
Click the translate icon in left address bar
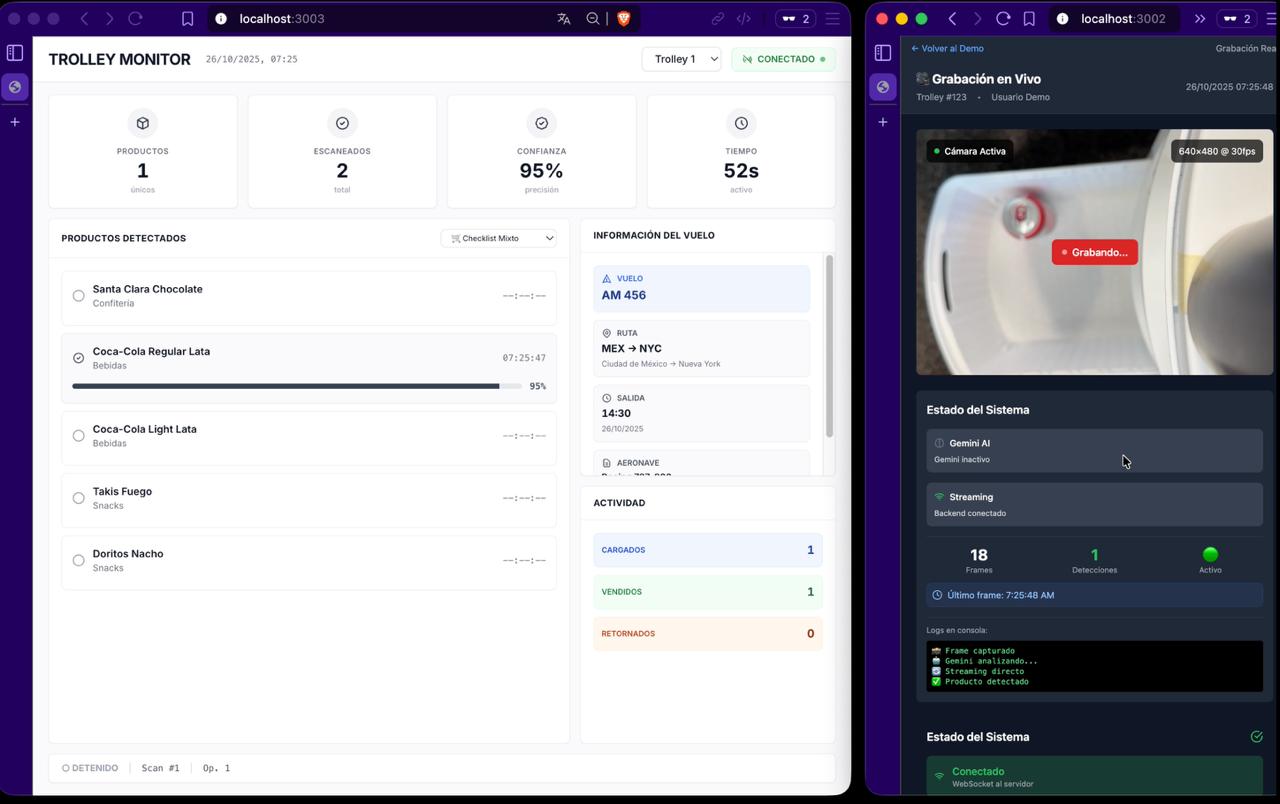tap(564, 18)
